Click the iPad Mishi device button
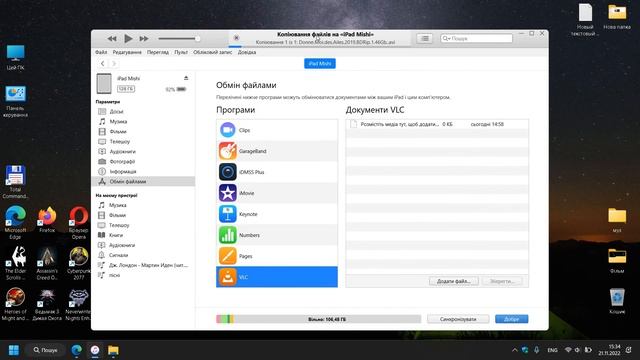The height and width of the screenshot is (360, 640). tap(320, 64)
